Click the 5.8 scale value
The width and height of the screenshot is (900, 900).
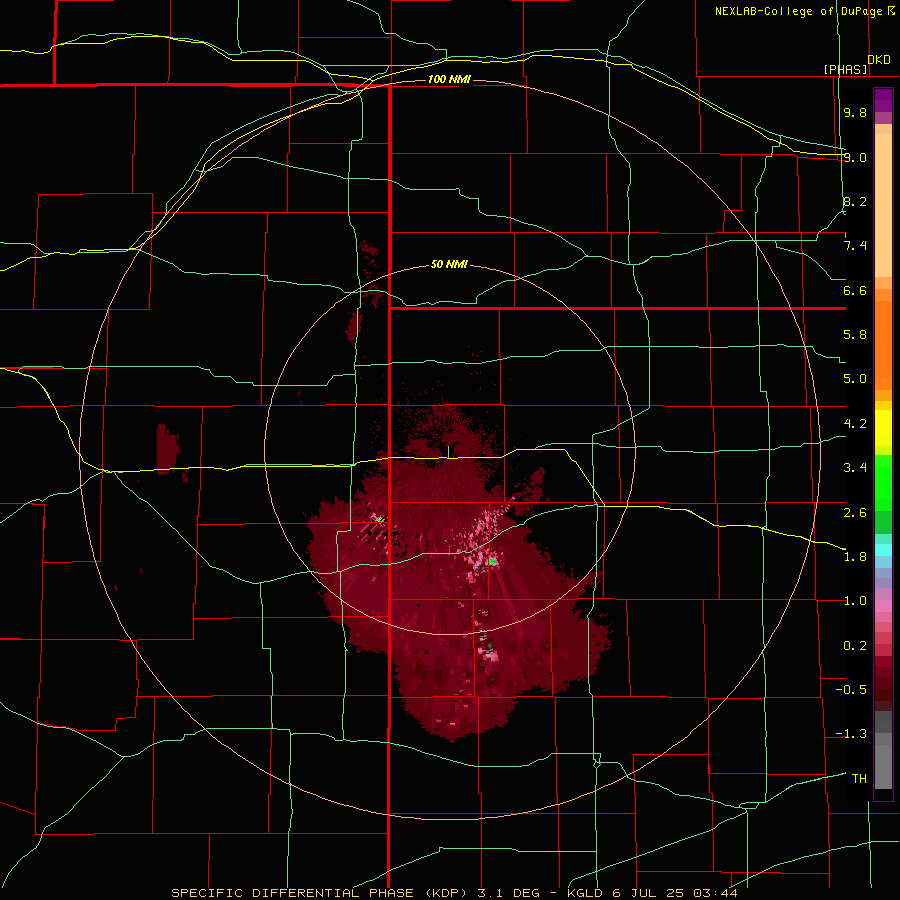(x=855, y=335)
